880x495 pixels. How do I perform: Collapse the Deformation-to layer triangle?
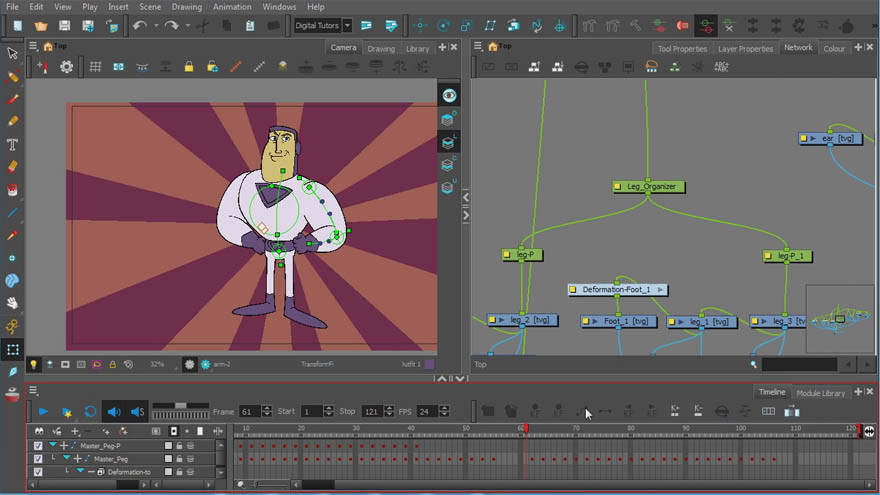80,471
